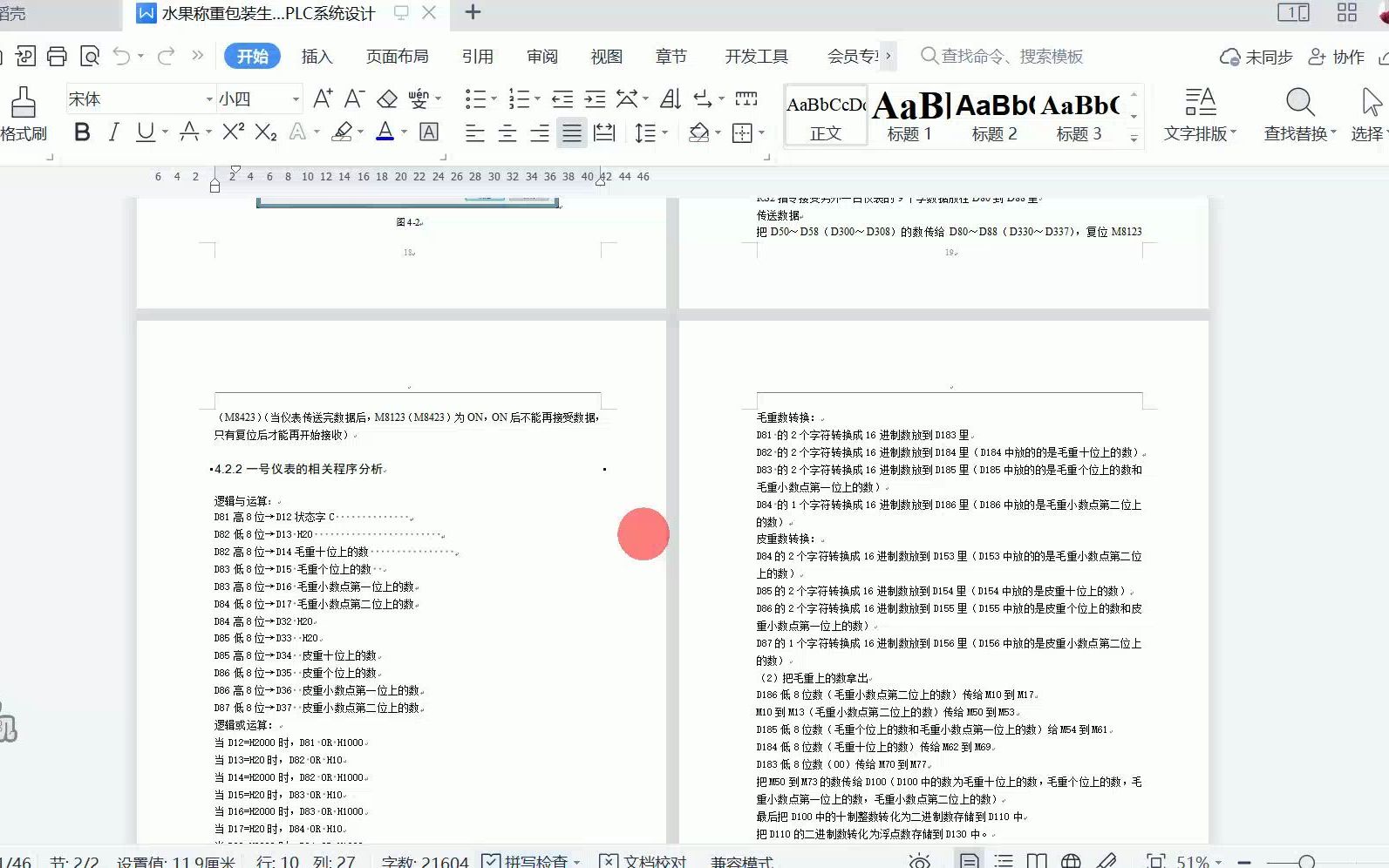Increase paragraph indent

pos(595,98)
